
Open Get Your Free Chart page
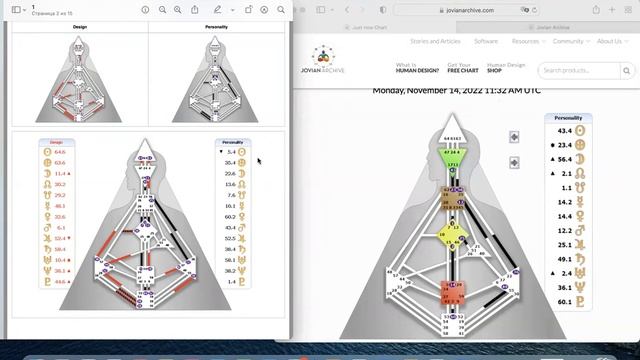(x=462, y=68)
